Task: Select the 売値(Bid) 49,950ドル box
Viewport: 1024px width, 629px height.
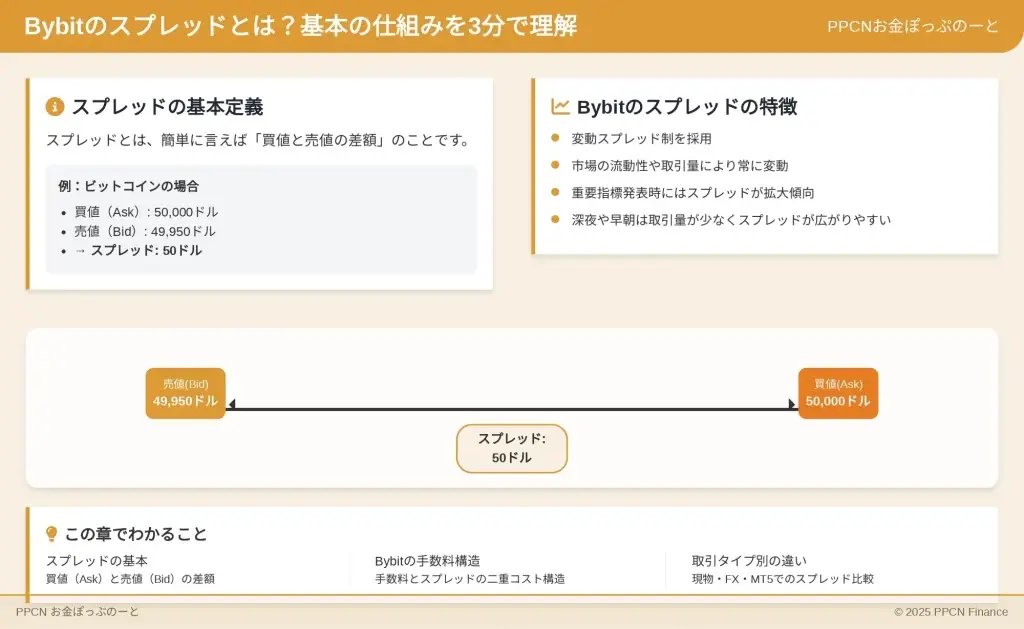Action: pos(185,393)
